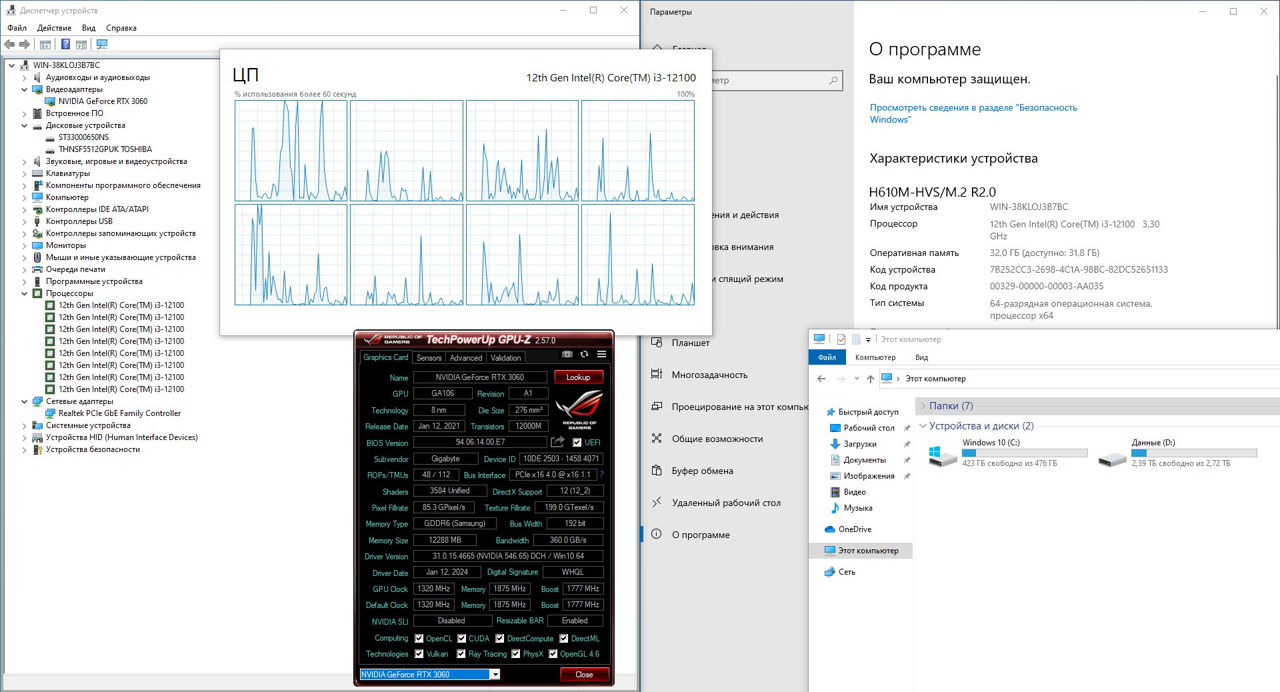Click the Lookup button
The height and width of the screenshot is (692, 1280).
578,377
